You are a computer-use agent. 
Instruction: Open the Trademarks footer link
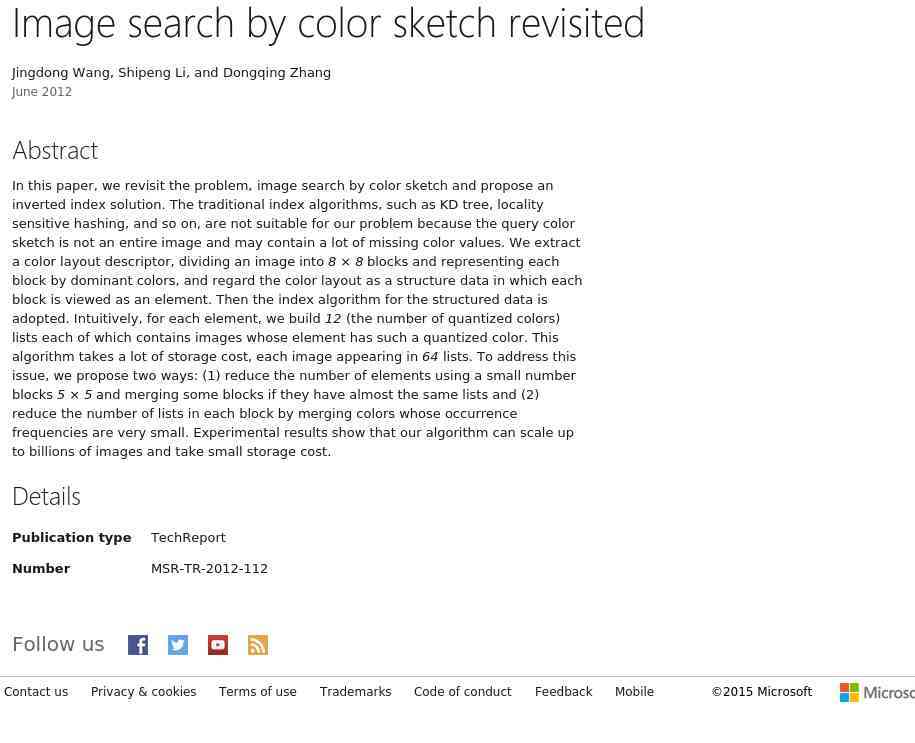(355, 692)
